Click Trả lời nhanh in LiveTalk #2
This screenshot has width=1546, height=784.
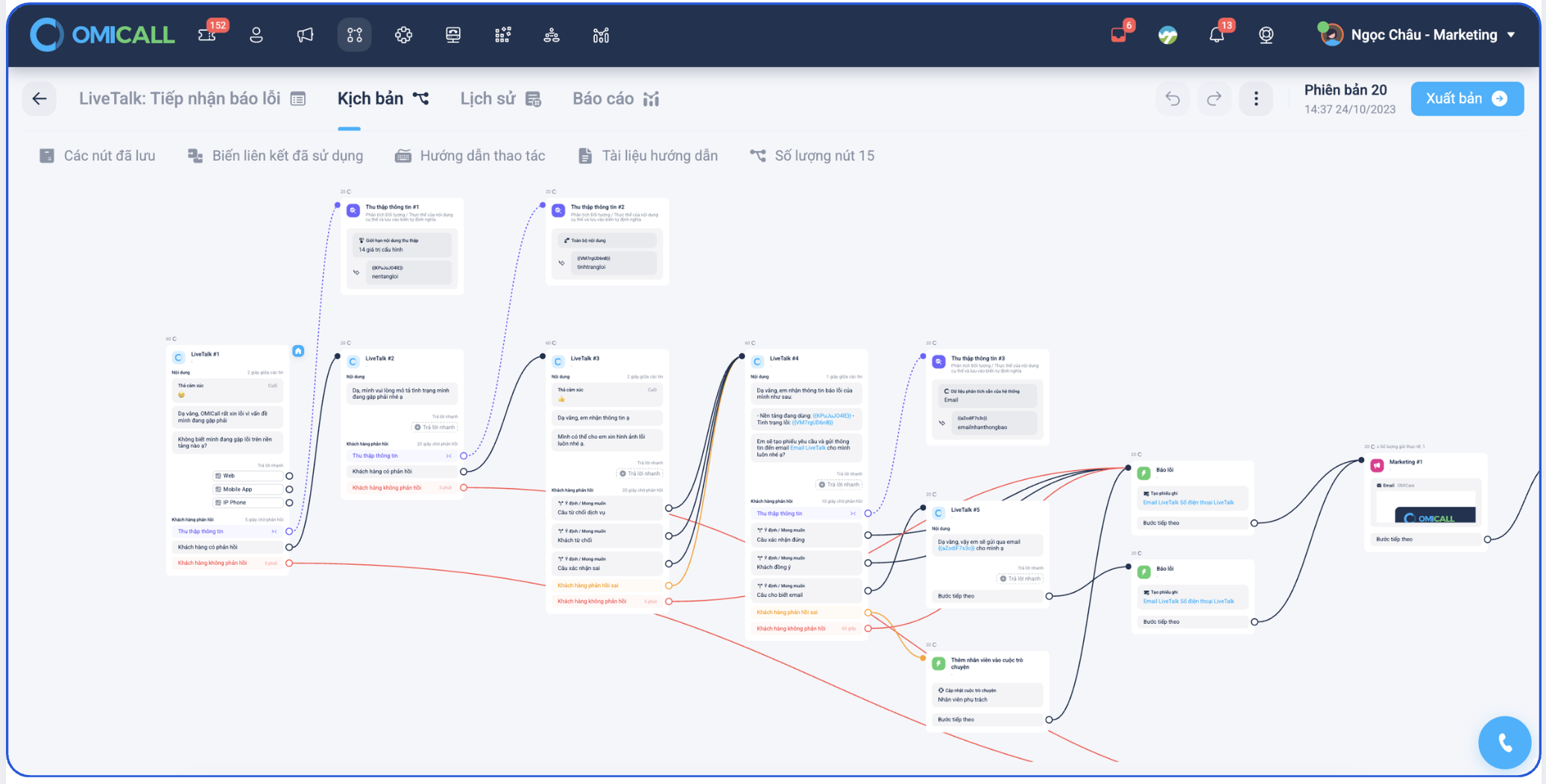[435, 427]
